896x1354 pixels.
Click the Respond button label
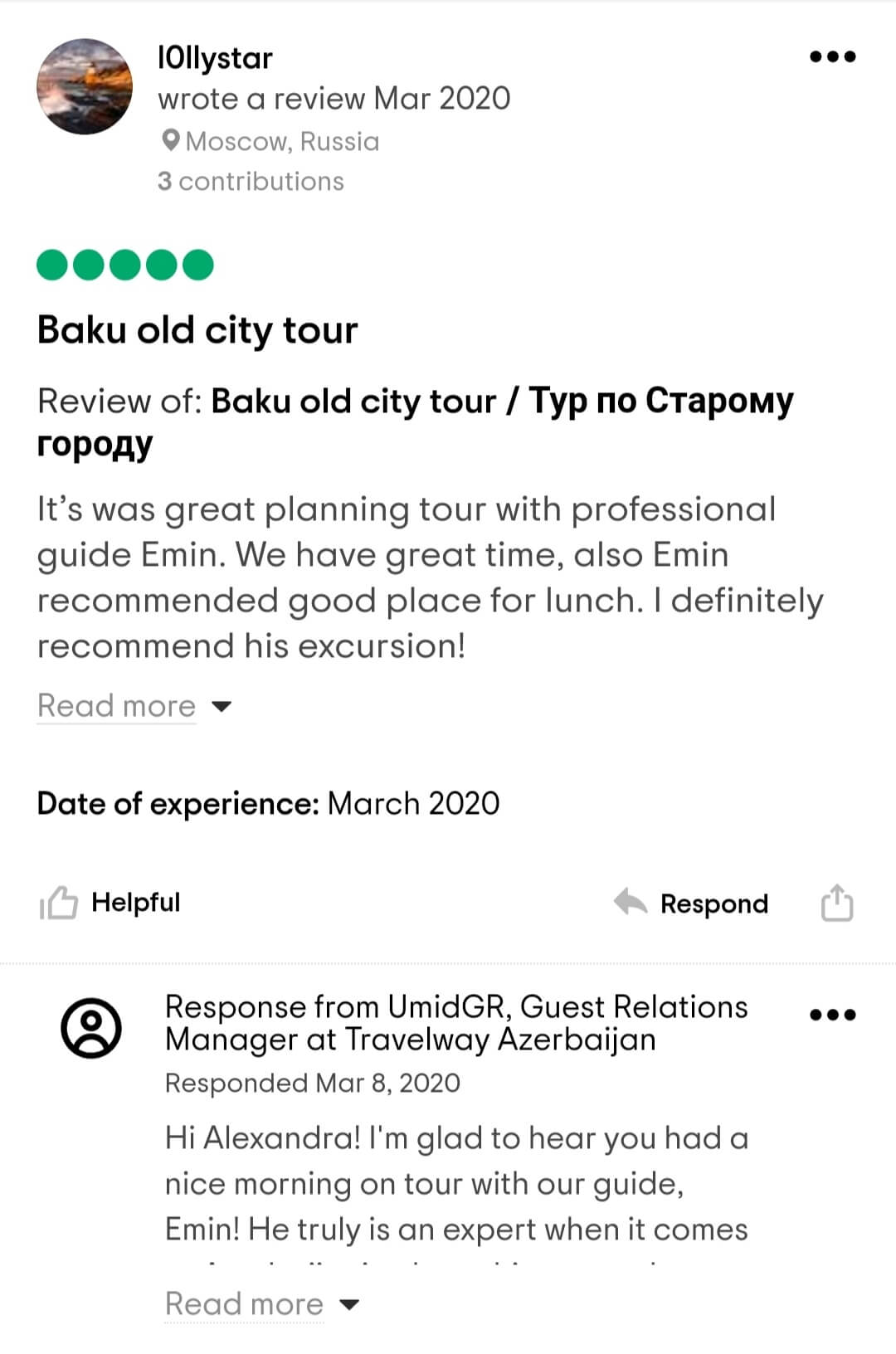pyautogui.click(x=713, y=903)
